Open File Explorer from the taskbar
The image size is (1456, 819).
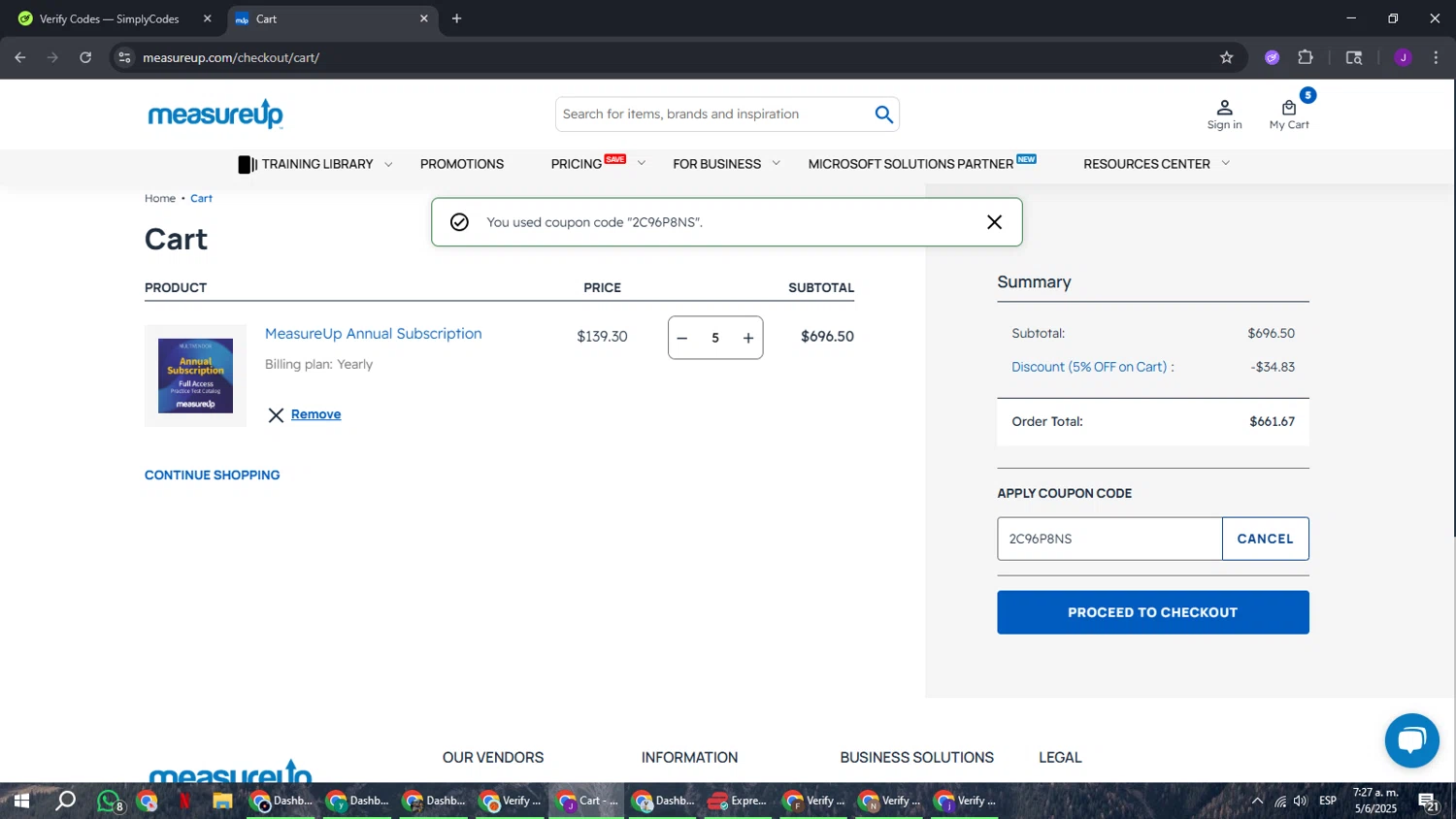click(222, 802)
